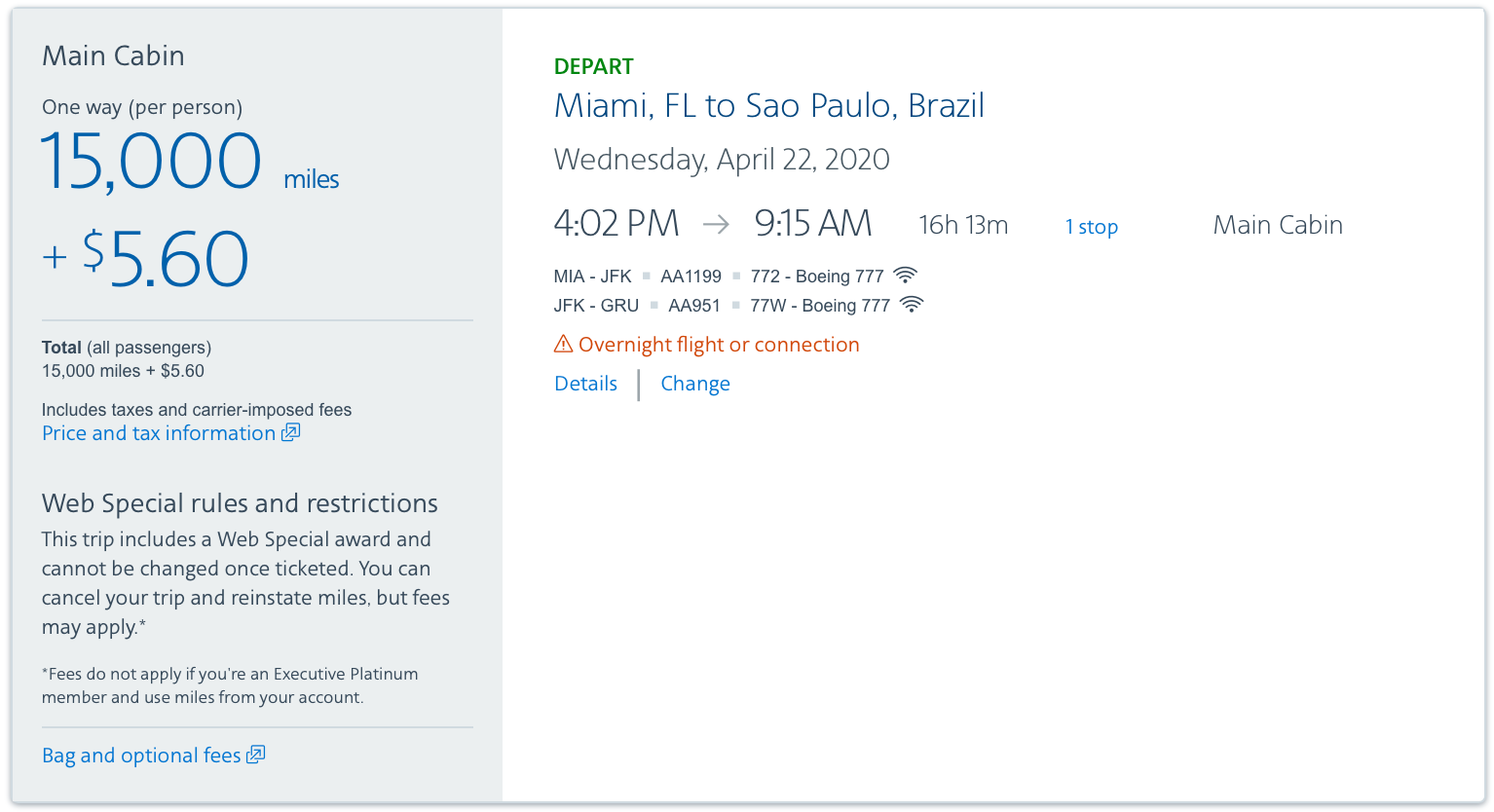Open Bag and optional fees link
The width and height of the screenshot is (1494, 812).
[141, 756]
